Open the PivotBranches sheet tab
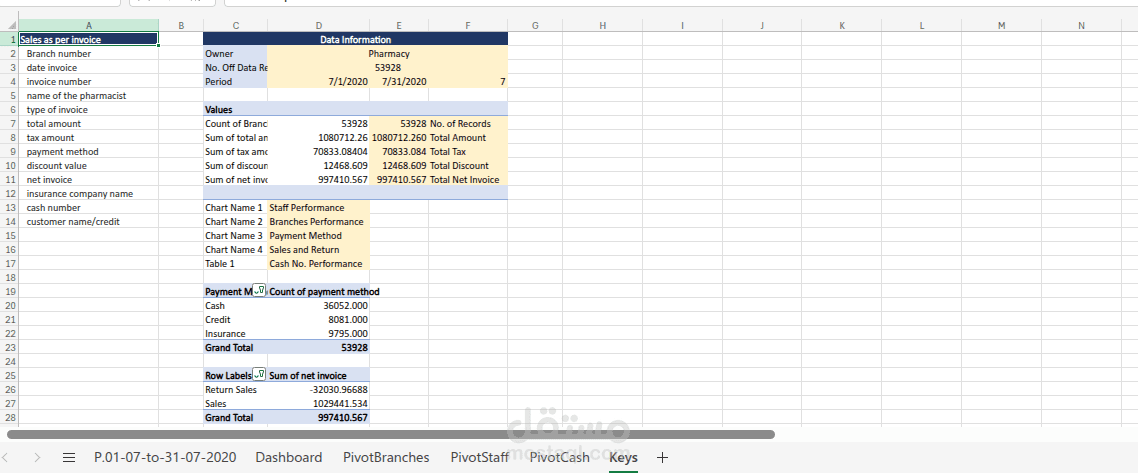 386,458
